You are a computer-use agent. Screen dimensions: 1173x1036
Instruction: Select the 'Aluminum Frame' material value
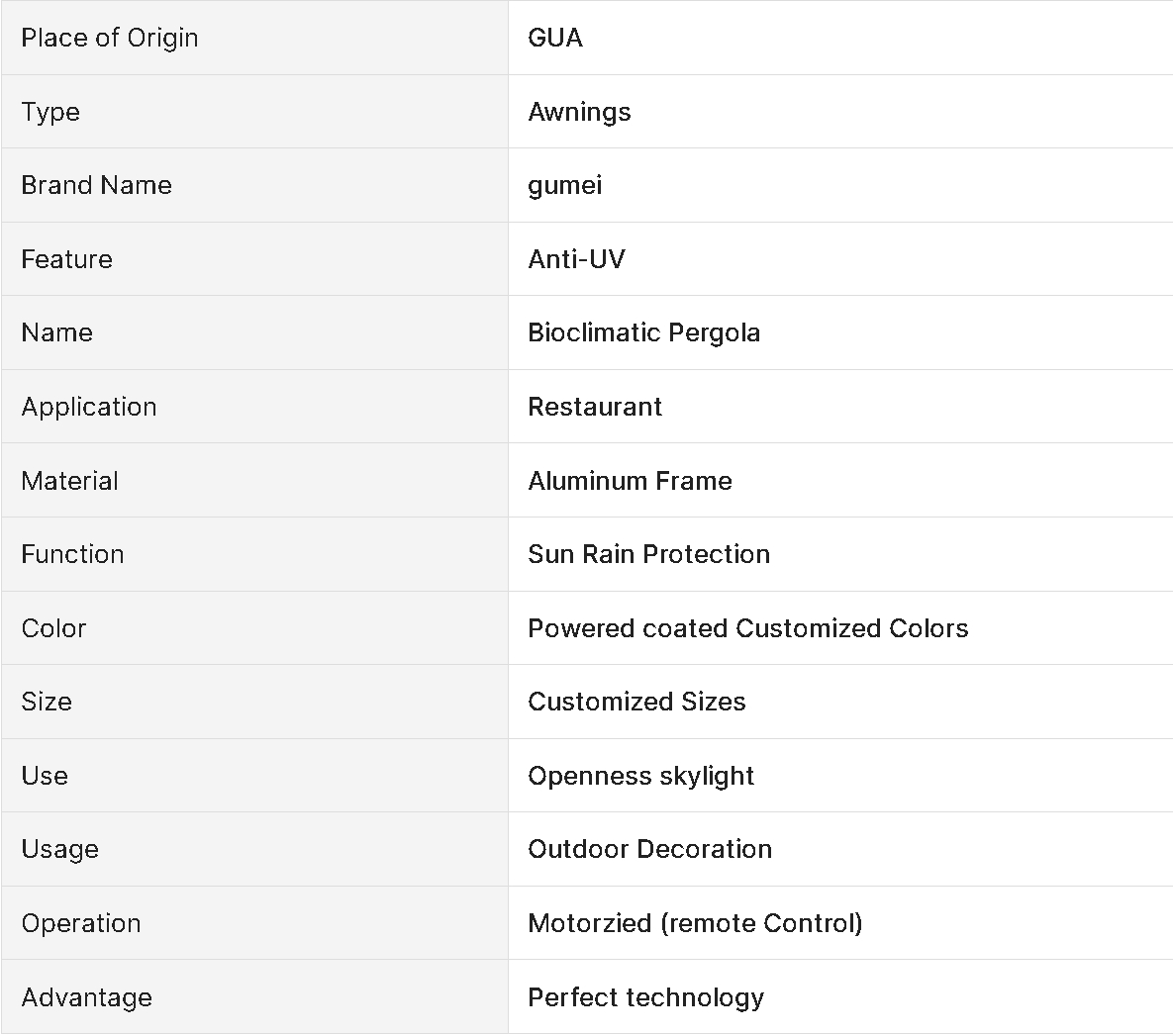pos(630,481)
